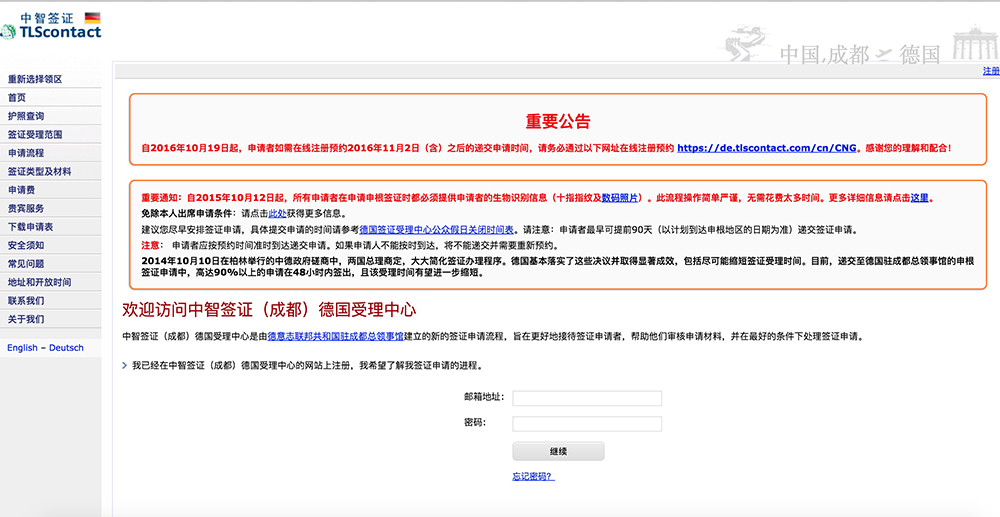Open 联系我们 menu item

(x=26, y=301)
